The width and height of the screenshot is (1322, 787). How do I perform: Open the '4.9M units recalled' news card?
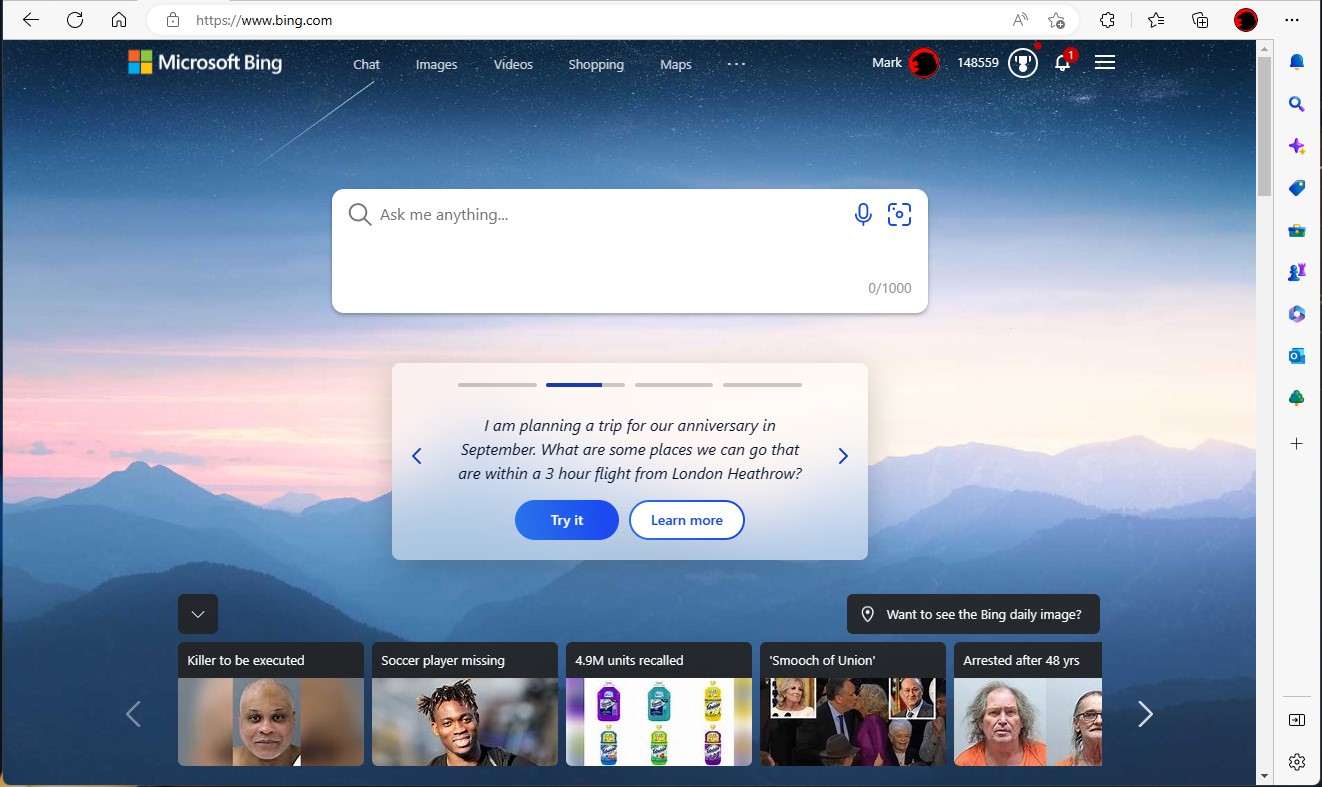(x=658, y=704)
